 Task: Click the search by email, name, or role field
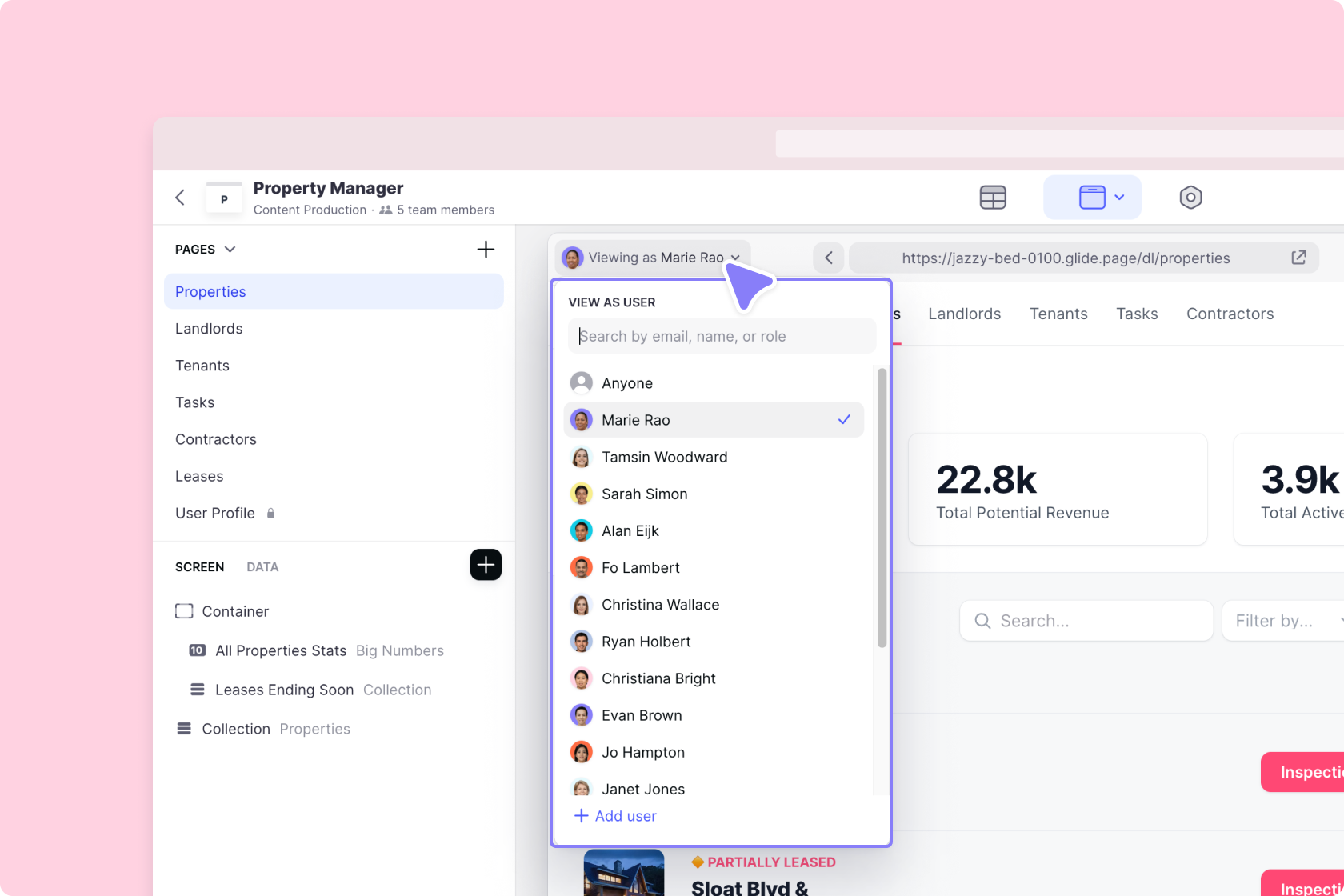(x=720, y=335)
